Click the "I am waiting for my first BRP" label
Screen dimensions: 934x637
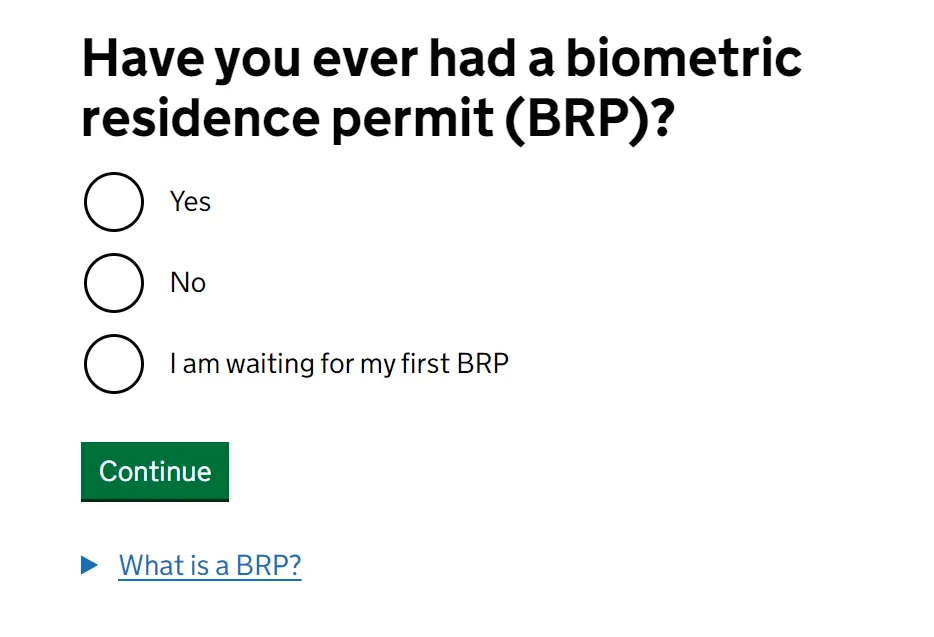pos(339,364)
